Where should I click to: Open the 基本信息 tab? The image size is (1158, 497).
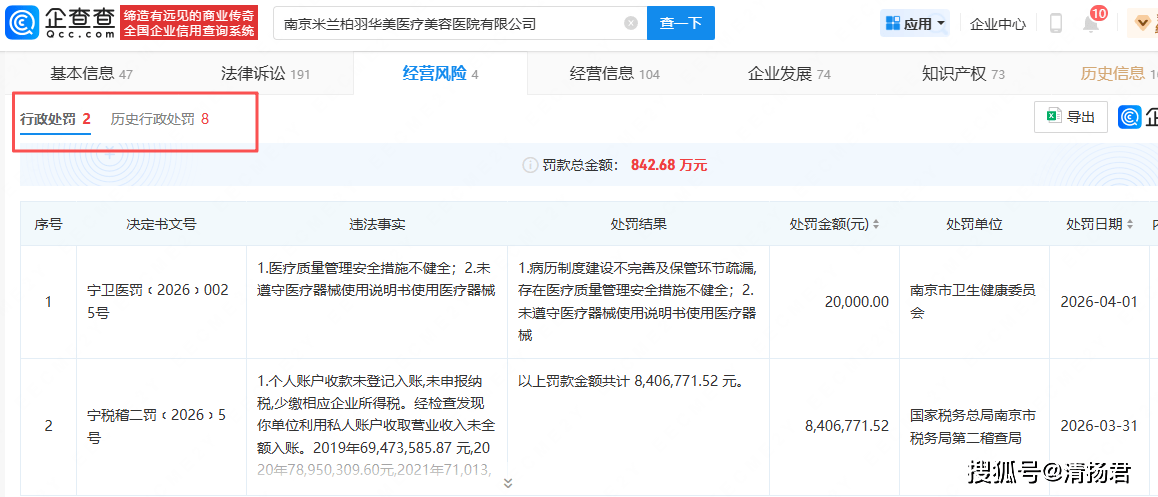pyautogui.click(x=91, y=73)
